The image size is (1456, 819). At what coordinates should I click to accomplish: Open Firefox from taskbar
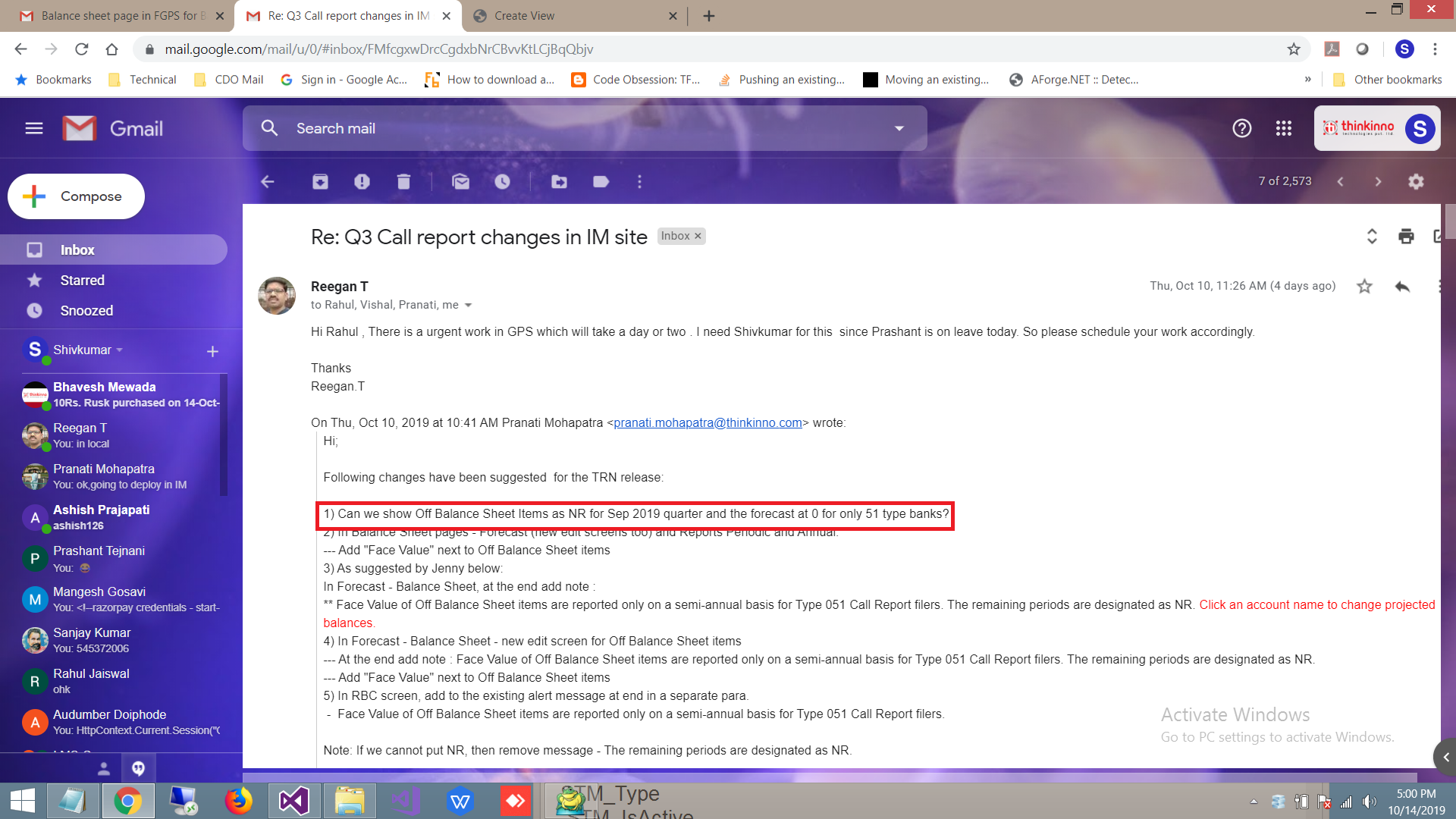pos(238,801)
